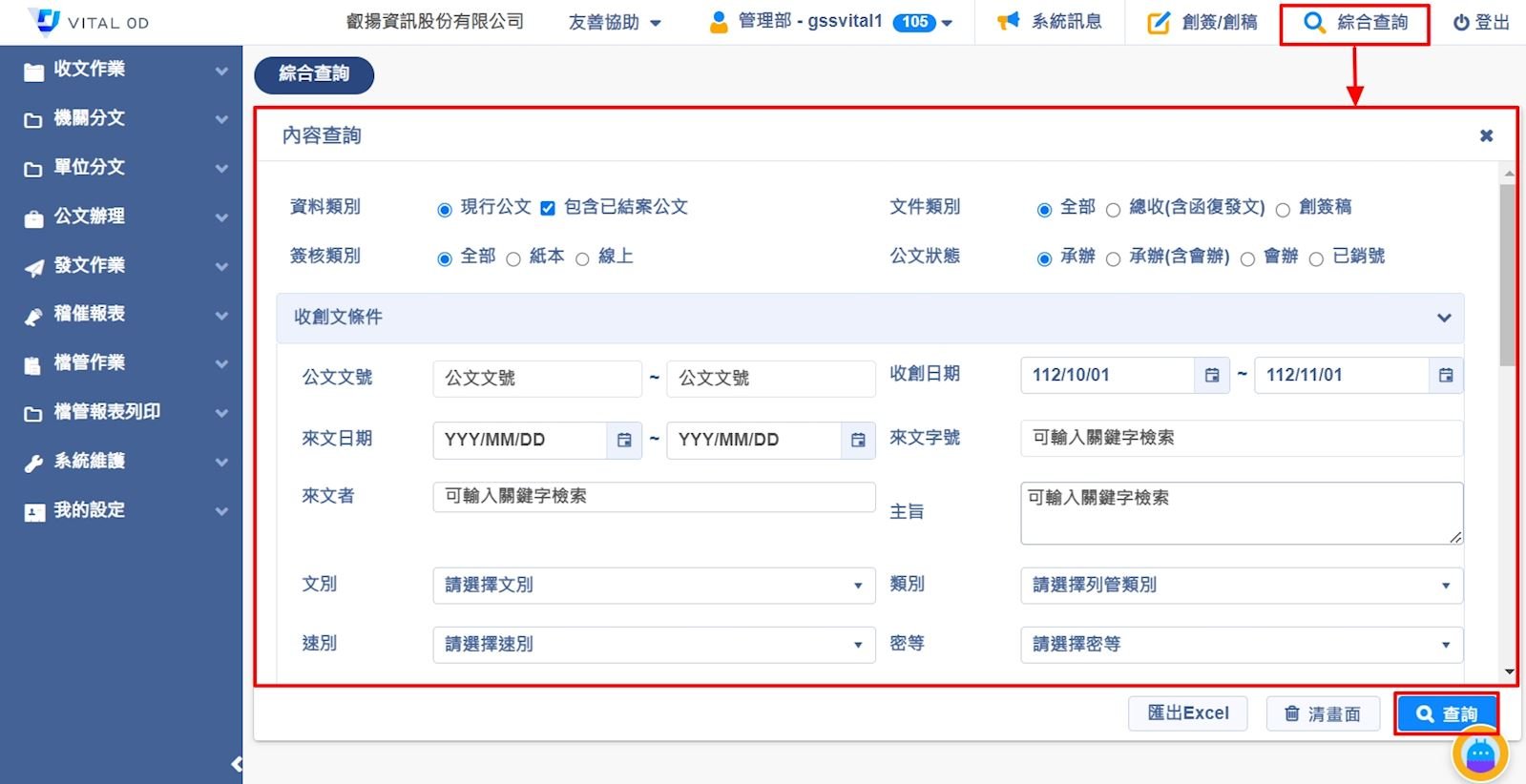This screenshot has height=784, width=1526.
Task: Open 綜合查詢 in top navigation
Action: tap(1354, 23)
